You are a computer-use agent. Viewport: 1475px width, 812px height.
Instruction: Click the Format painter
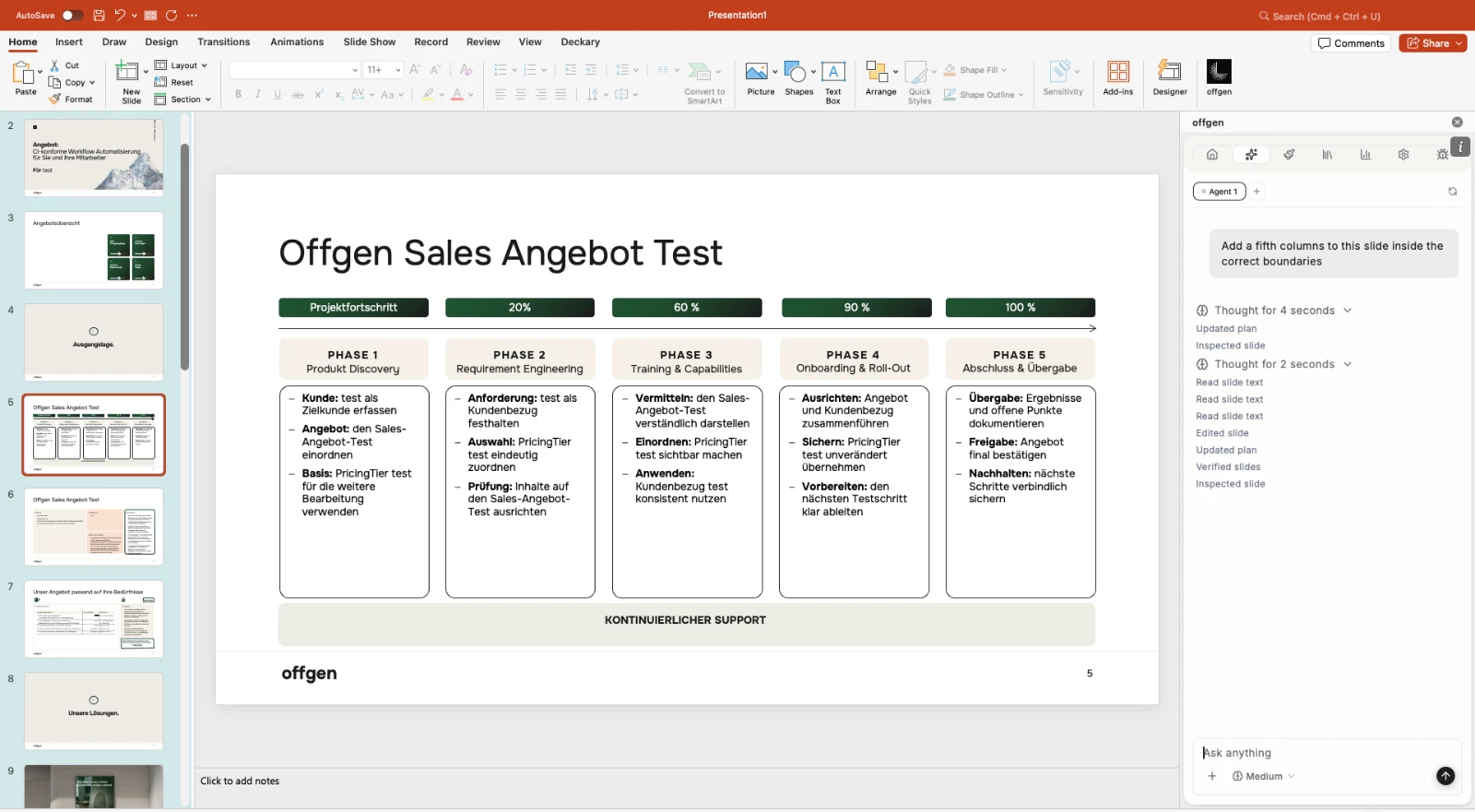tap(71, 100)
